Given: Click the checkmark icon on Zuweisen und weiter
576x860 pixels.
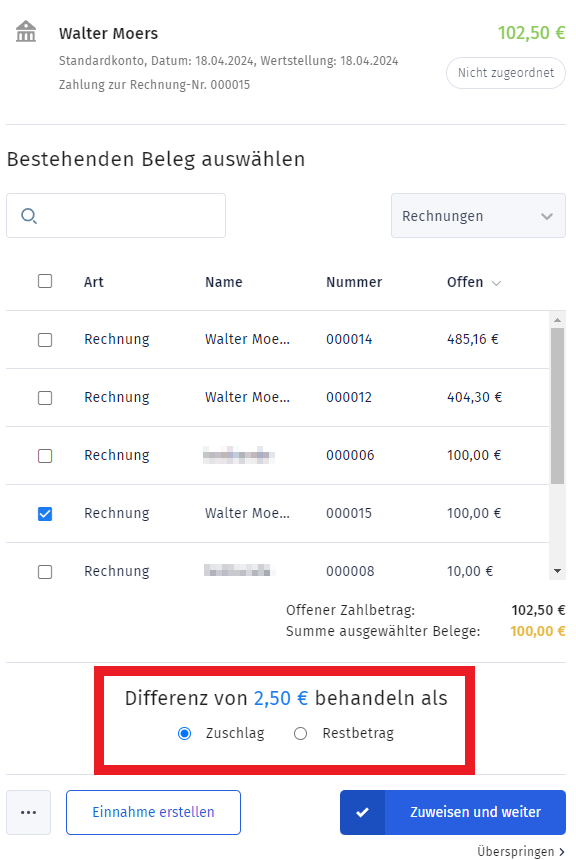Looking at the screenshot, I should click(363, 812).
